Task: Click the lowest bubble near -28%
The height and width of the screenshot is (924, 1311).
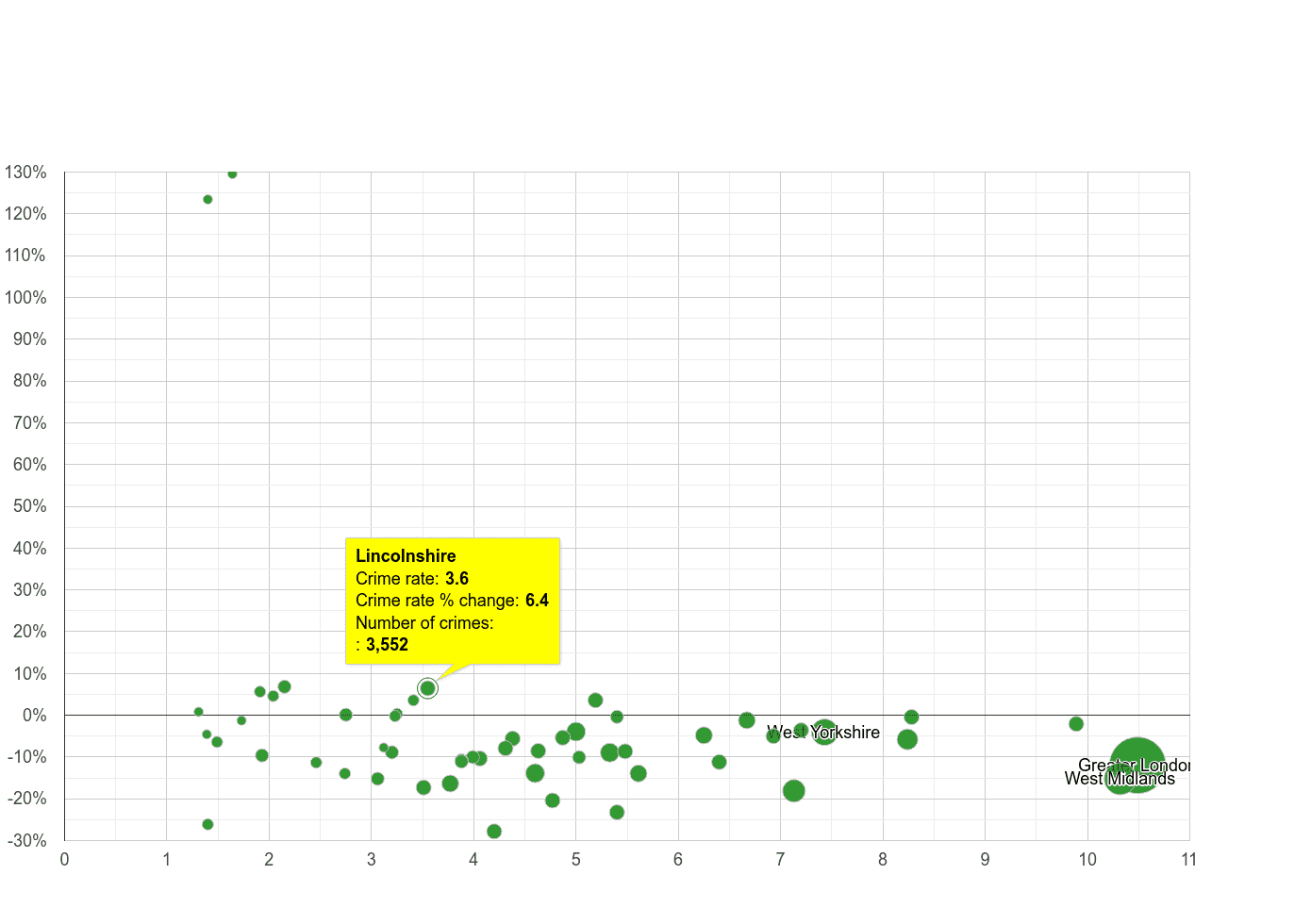Action: tap(494, 832)
